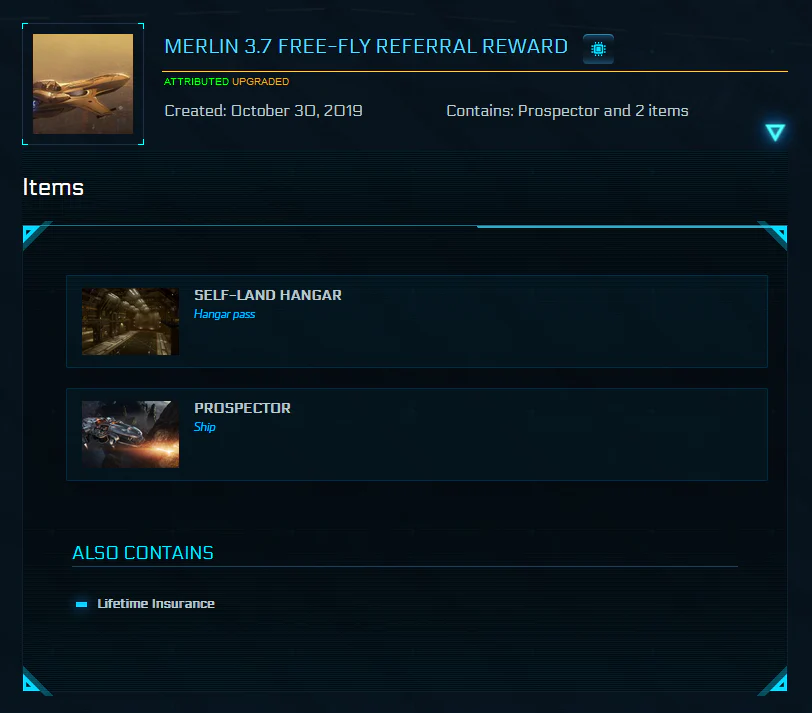Click the UPGRADED status tag
The height and width of the screenshot is (713, 812).
pyautogui.click(x=260, y=82)
